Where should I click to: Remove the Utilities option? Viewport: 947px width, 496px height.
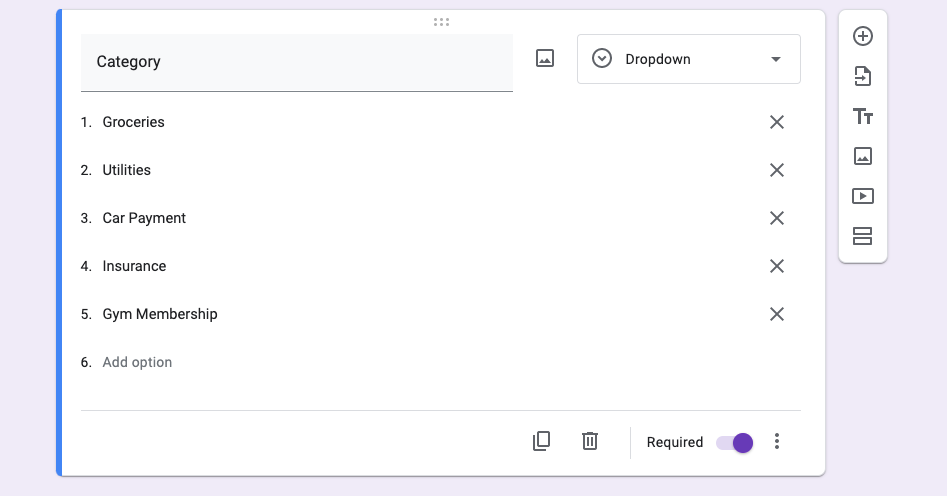pyautogui.click(x=776, y=170)
